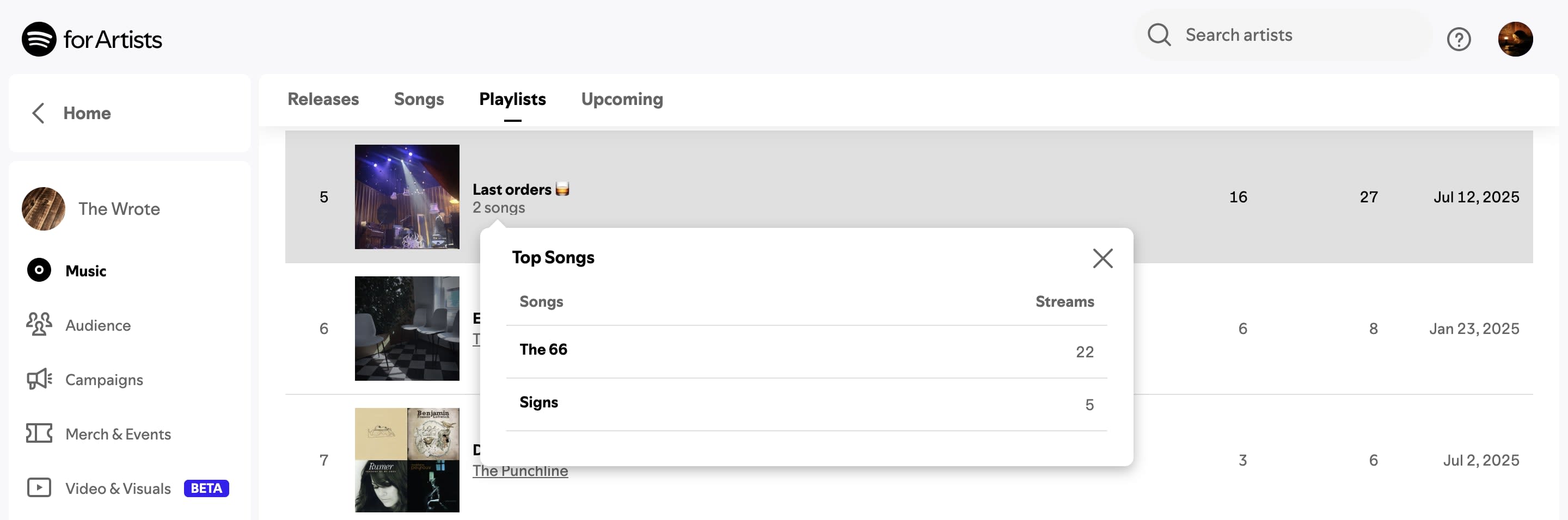Screen dimensions: 1568x520
Task: Open the user profile avatar menu
Action: (x=1515, y=40)
